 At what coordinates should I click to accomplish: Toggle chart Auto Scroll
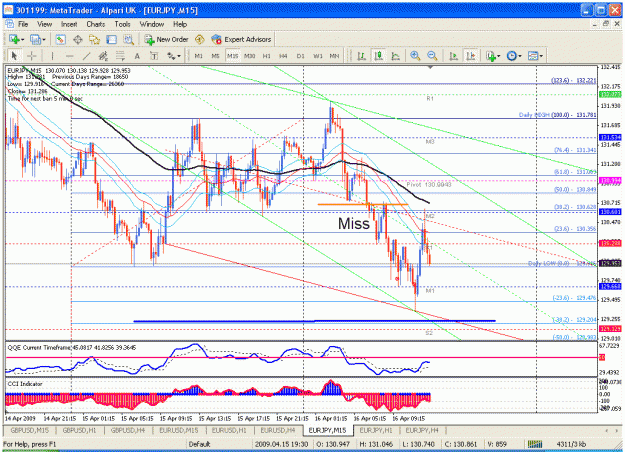[453, 56]
